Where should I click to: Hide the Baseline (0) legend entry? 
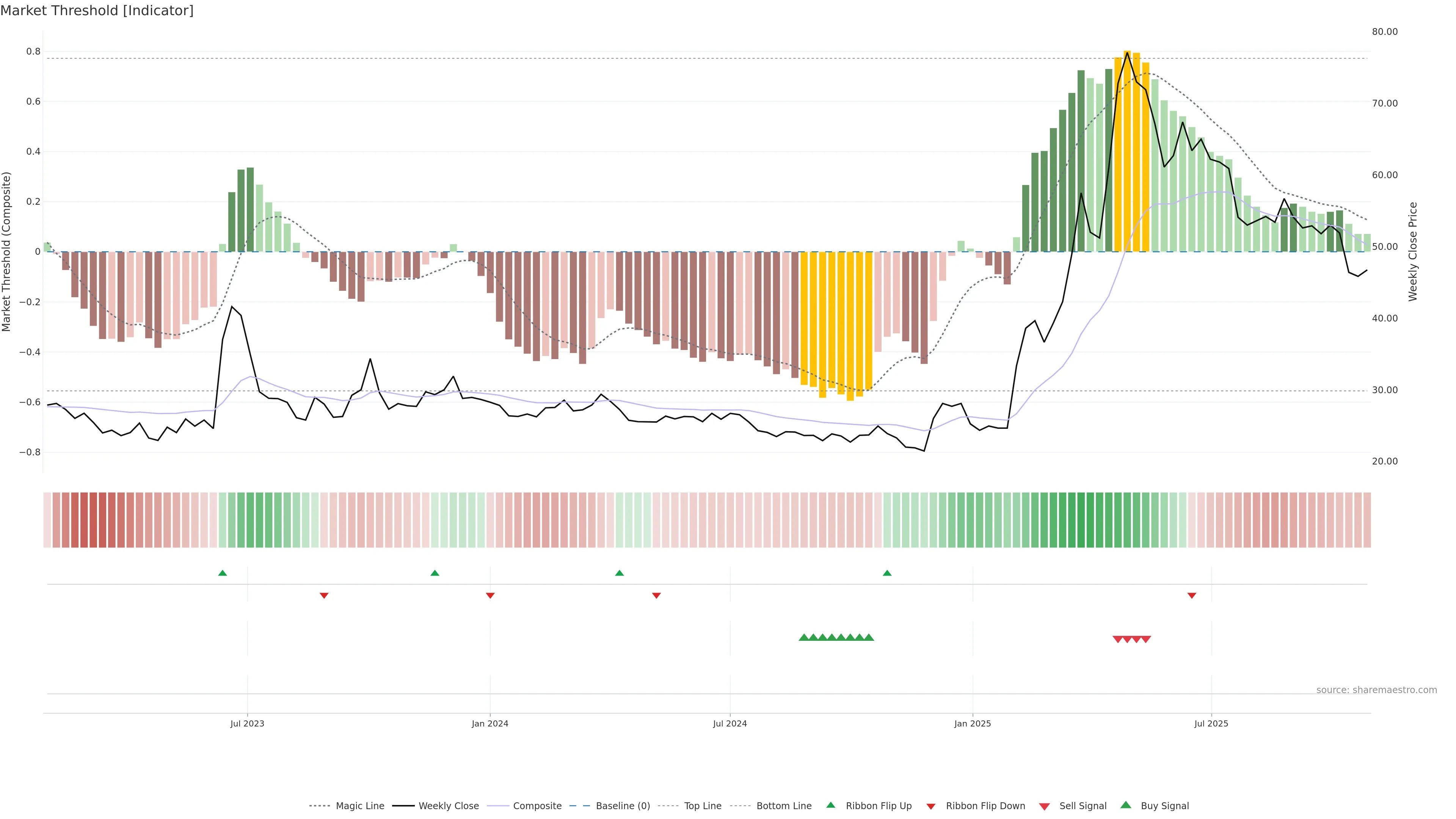coord(622,806)
